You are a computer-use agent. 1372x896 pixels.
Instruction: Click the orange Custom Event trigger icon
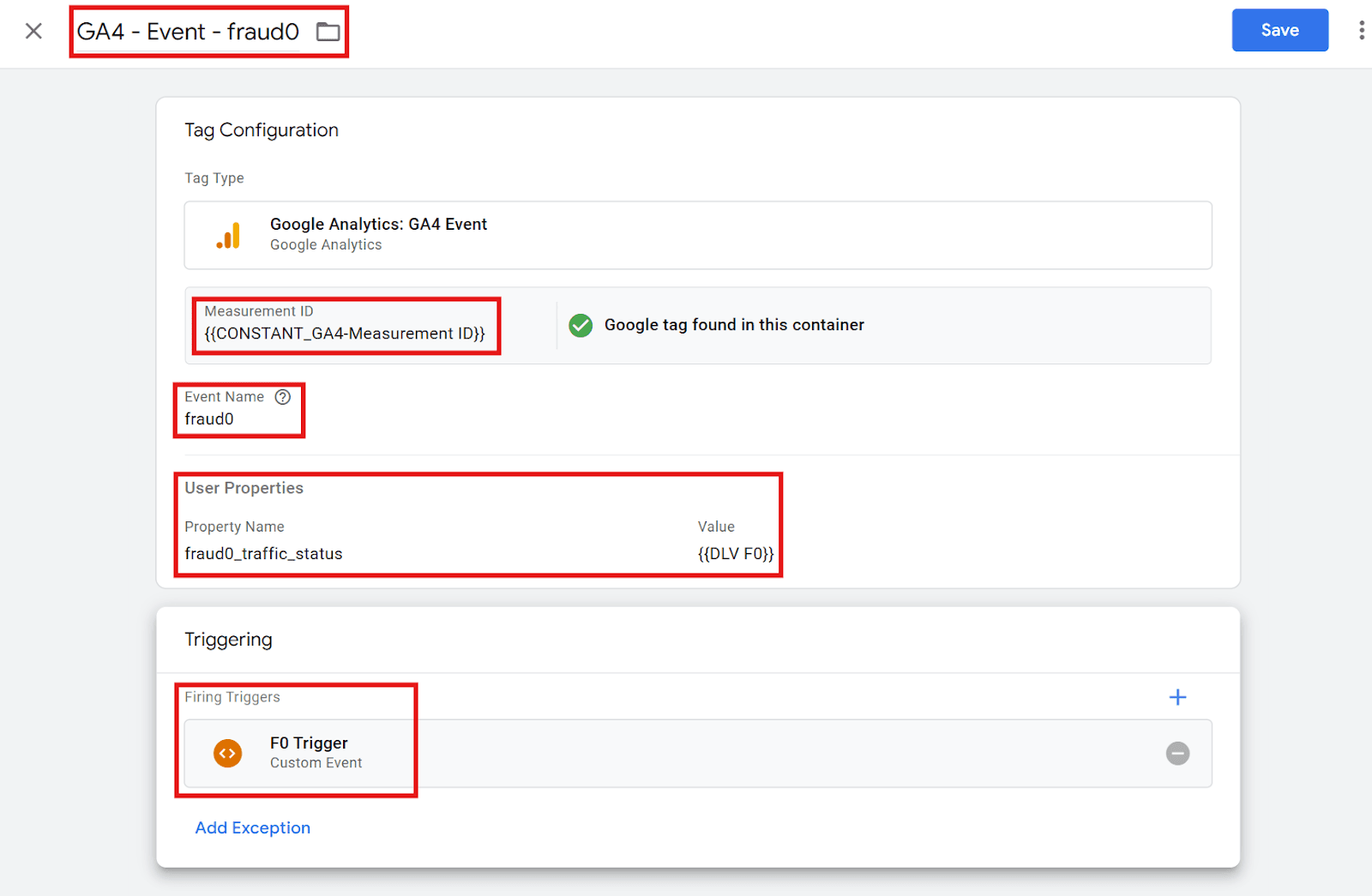tap(227, 753)
